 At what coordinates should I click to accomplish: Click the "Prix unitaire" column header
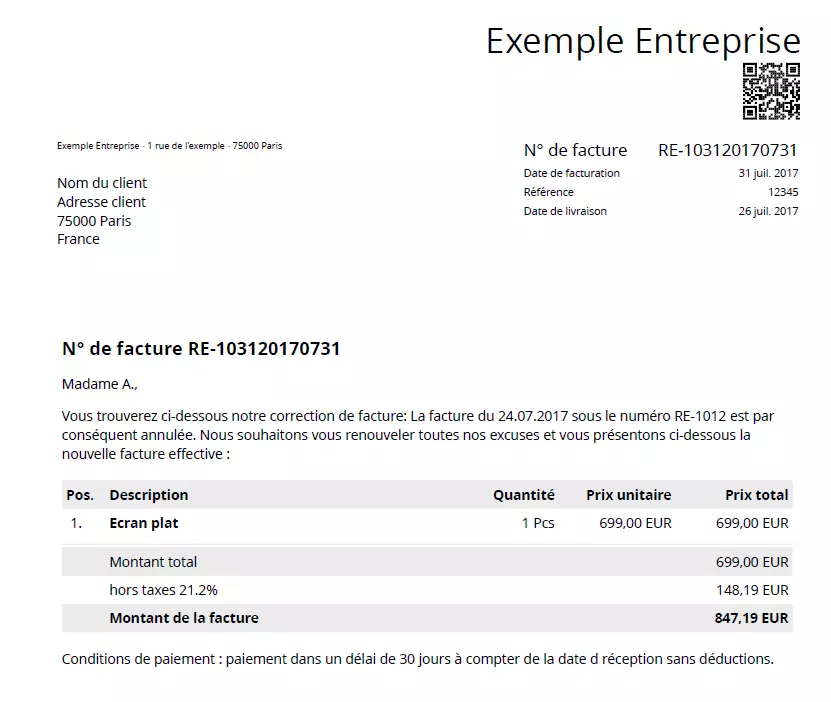coord(628,495)
